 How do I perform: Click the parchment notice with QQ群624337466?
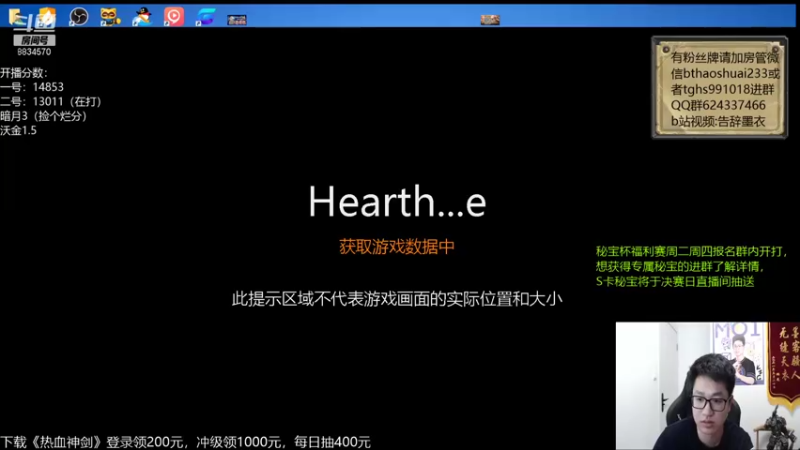[719, 87]
